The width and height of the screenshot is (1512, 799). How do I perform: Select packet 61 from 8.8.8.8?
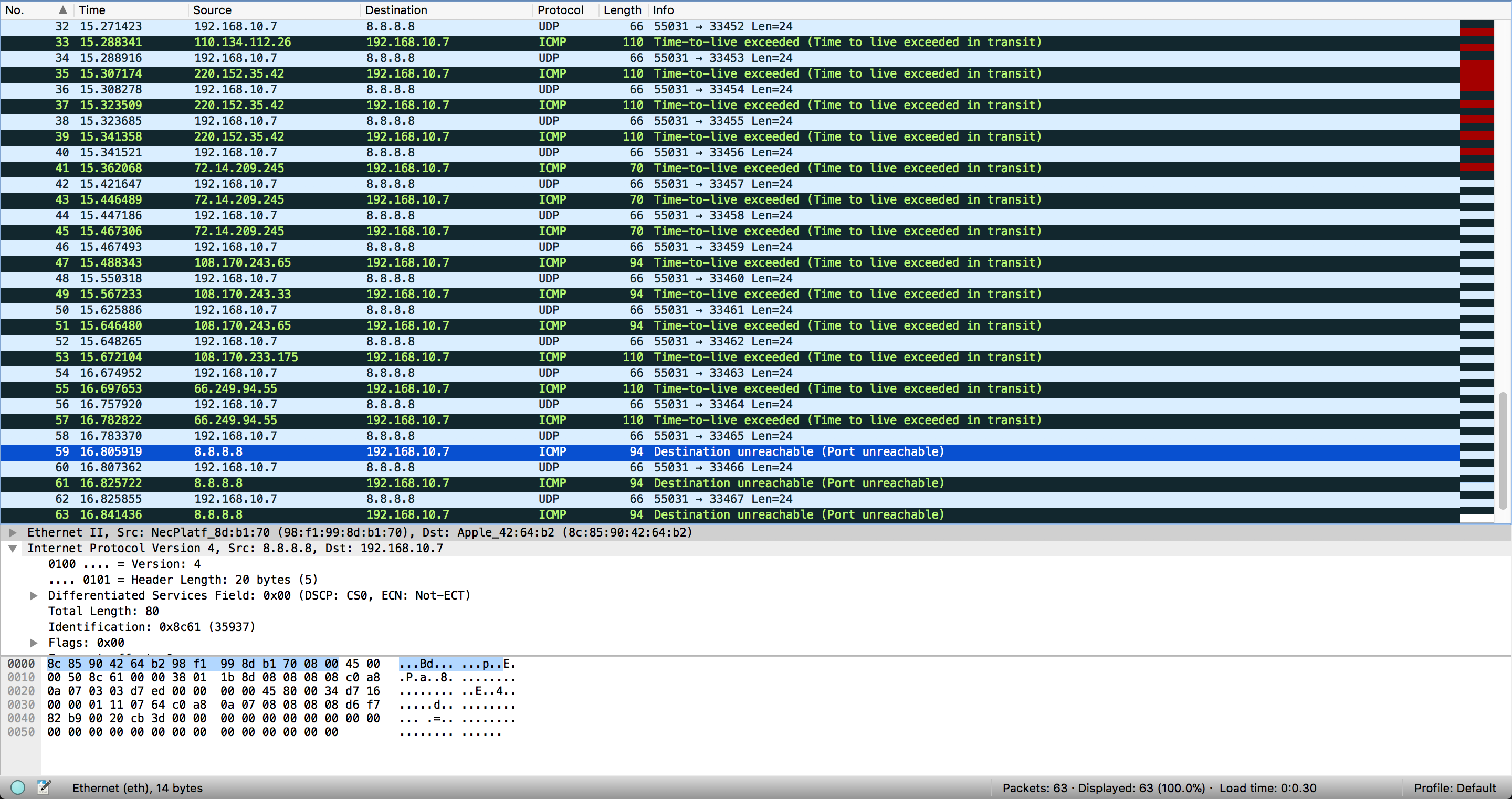(730, 483)
